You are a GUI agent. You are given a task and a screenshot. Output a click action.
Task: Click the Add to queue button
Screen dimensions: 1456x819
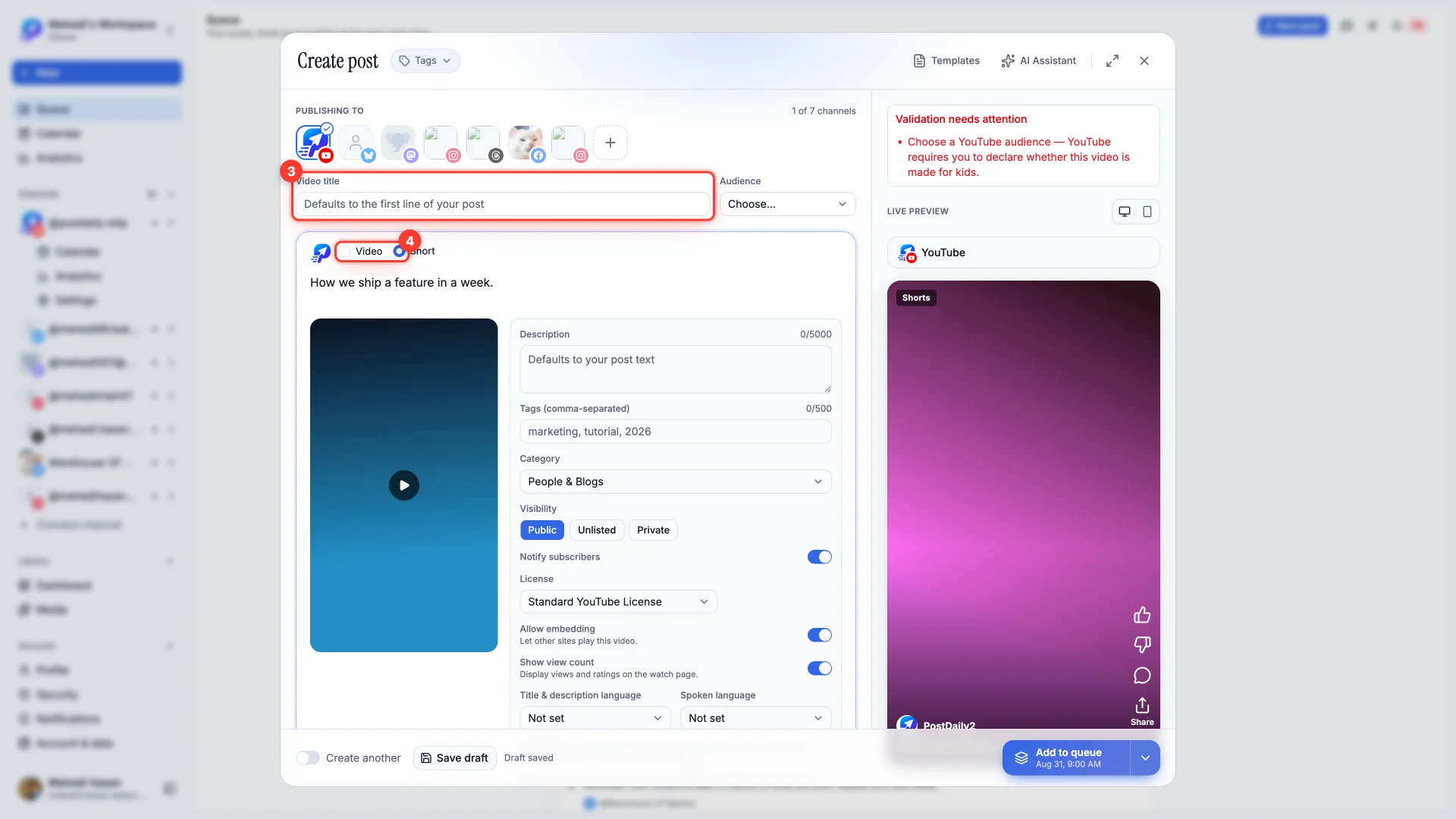tap(1066, 758)
